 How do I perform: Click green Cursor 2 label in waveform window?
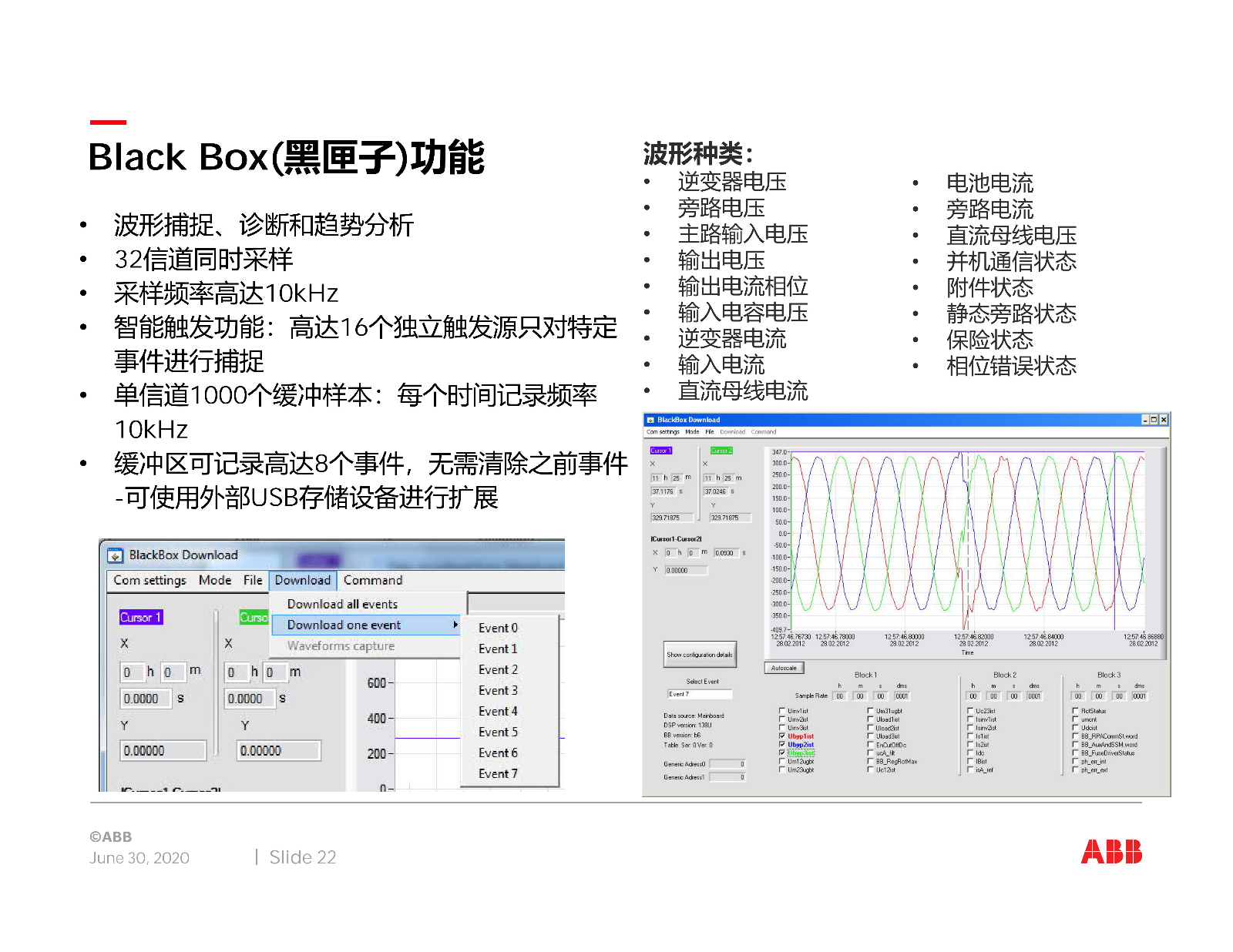pos(721,451)
